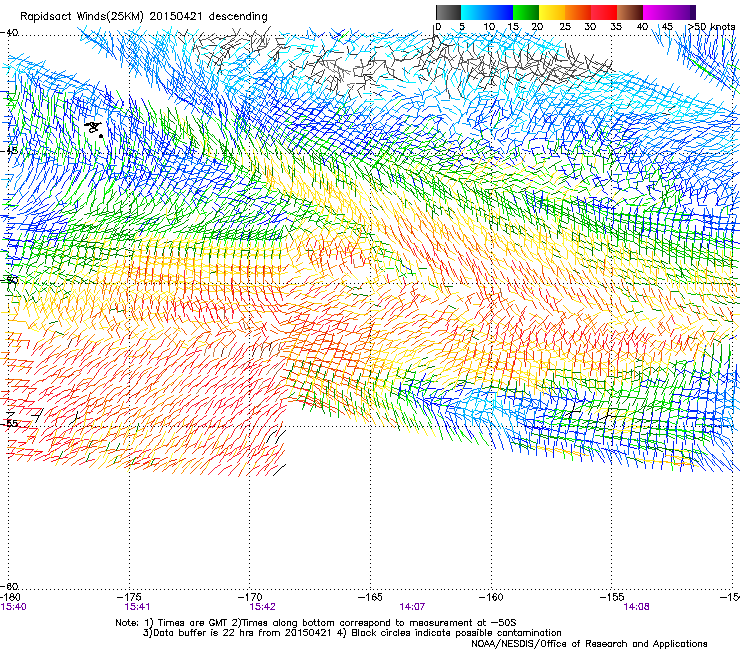Click the '15:42' pass time label
The height and width of the screenshot is (650, 740).
click(262, 607)
